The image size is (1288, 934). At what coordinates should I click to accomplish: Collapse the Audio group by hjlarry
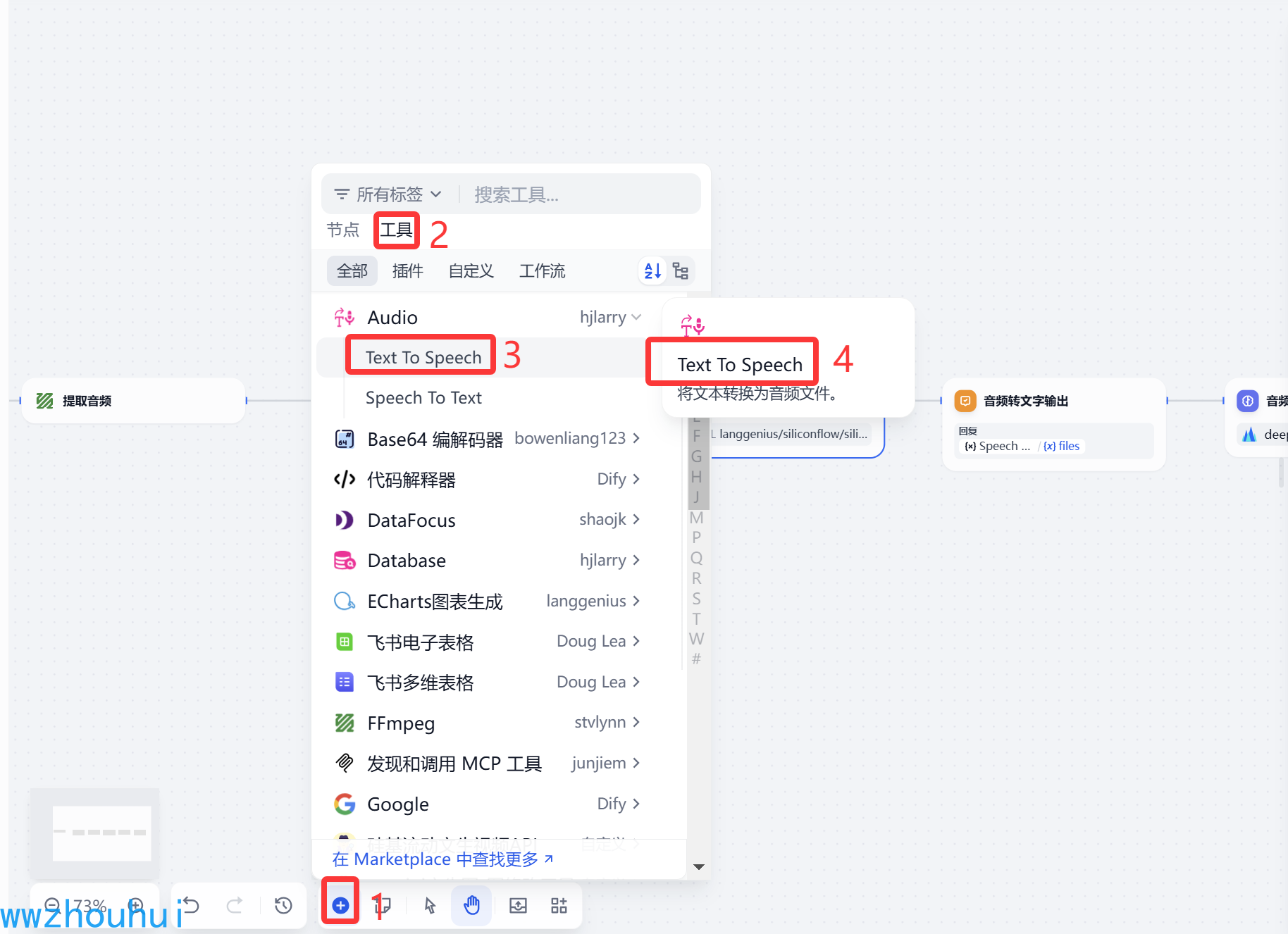(x=636, y=317)
